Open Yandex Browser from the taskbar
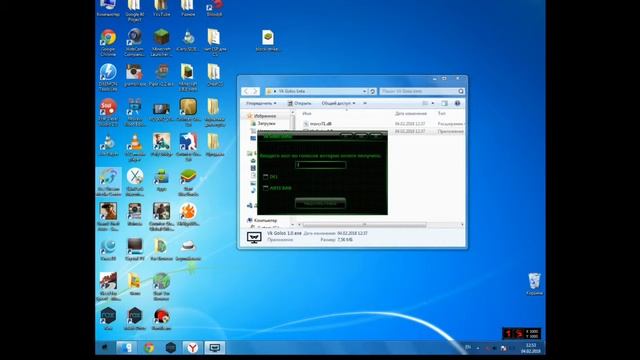Screen dimensions: 640x360 click(x=192, y=347)
